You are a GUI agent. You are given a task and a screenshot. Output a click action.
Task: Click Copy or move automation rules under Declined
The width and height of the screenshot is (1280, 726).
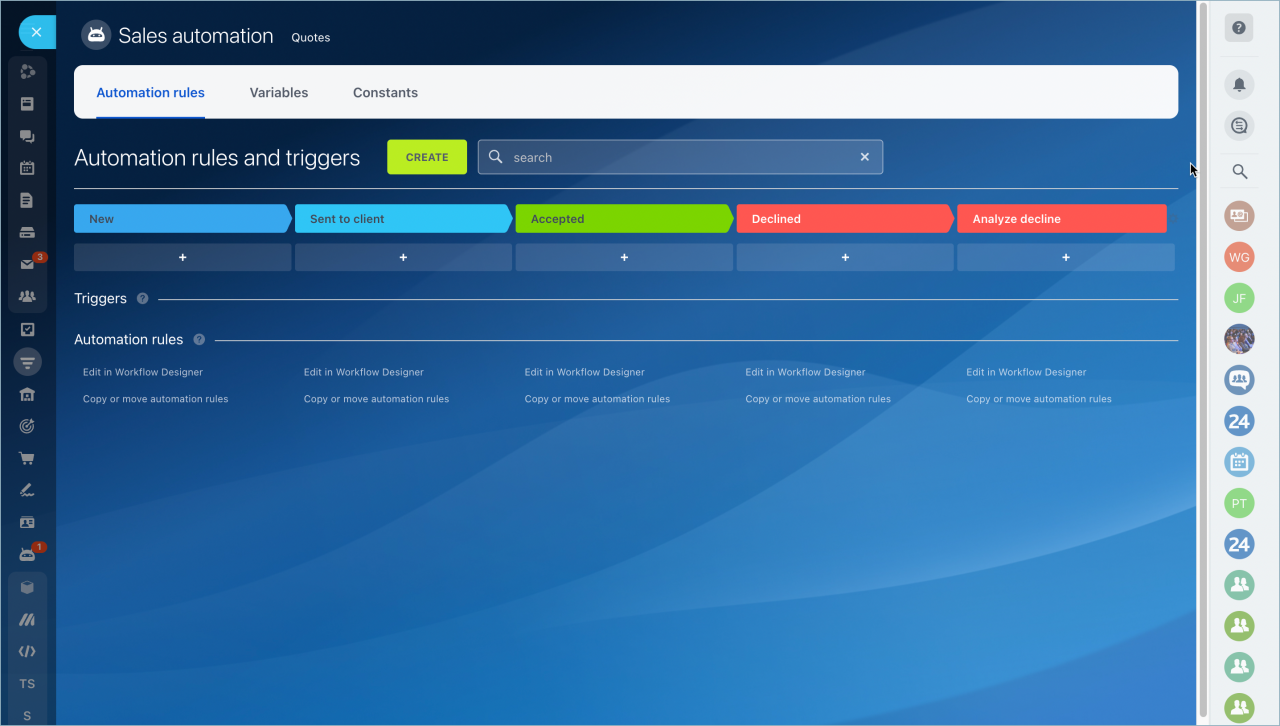coord(818,399)
